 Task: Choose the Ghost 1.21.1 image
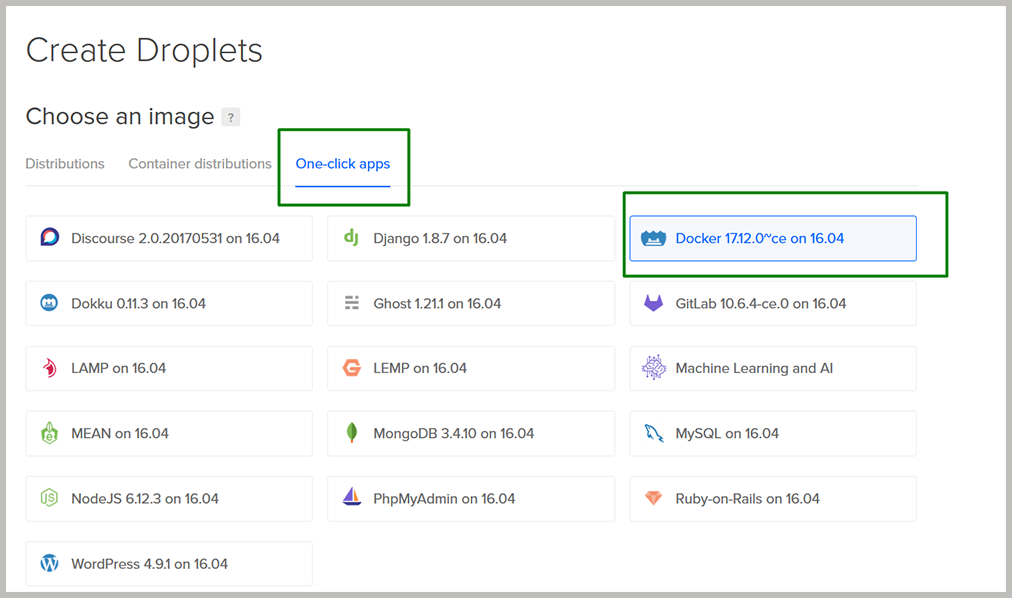click(x=470, y=303)
